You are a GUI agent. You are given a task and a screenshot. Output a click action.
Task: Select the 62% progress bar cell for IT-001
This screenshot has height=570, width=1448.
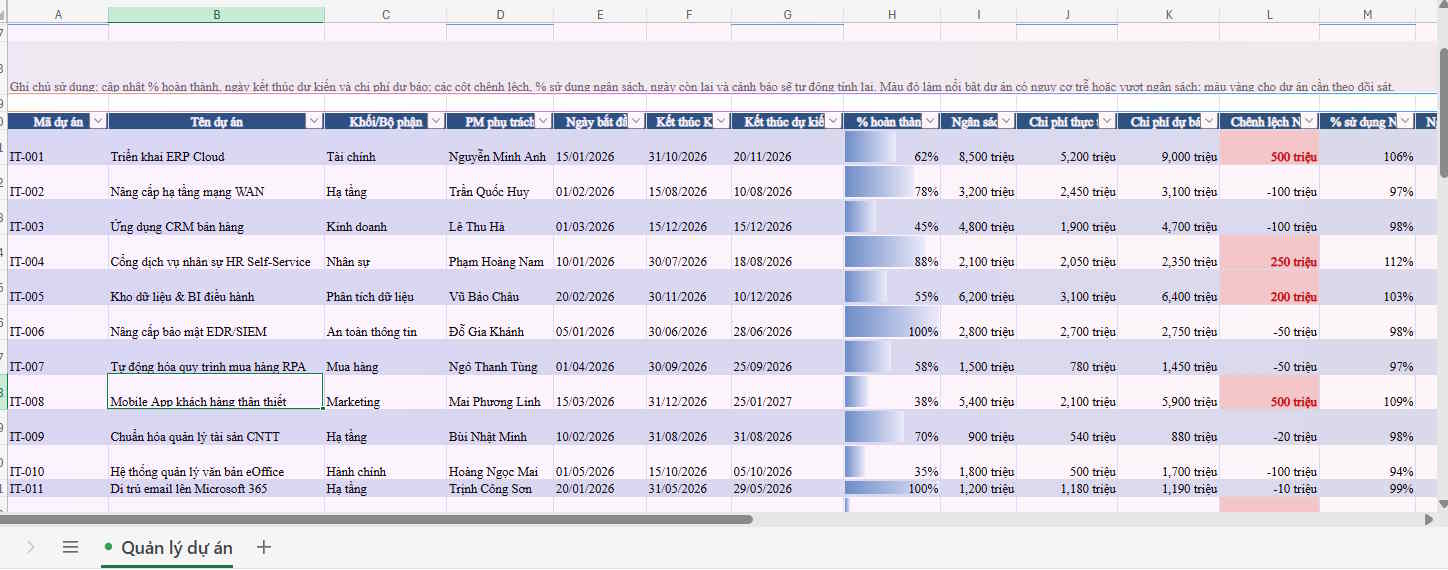pyautogui.click(x=892, y=147)
